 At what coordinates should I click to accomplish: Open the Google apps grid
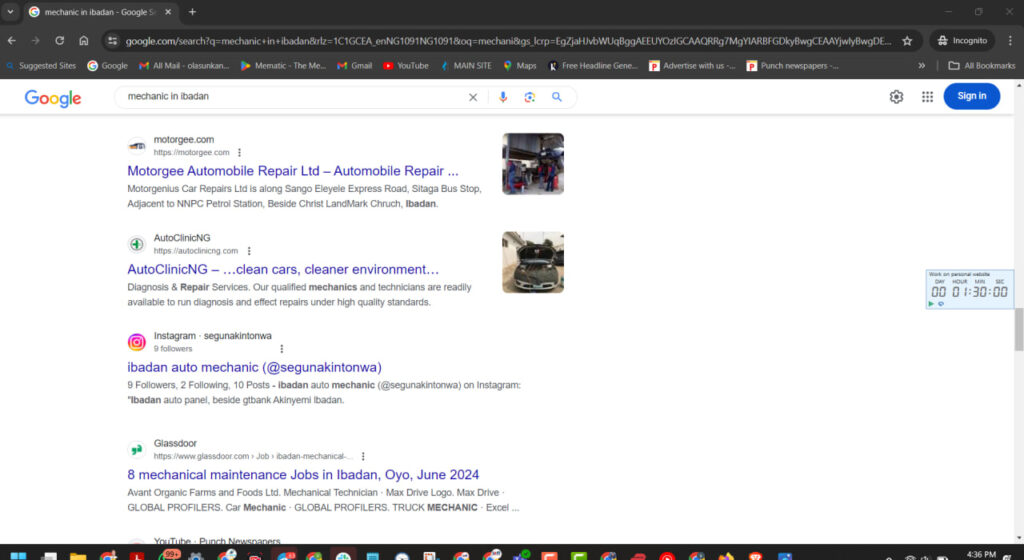[927, 97]
